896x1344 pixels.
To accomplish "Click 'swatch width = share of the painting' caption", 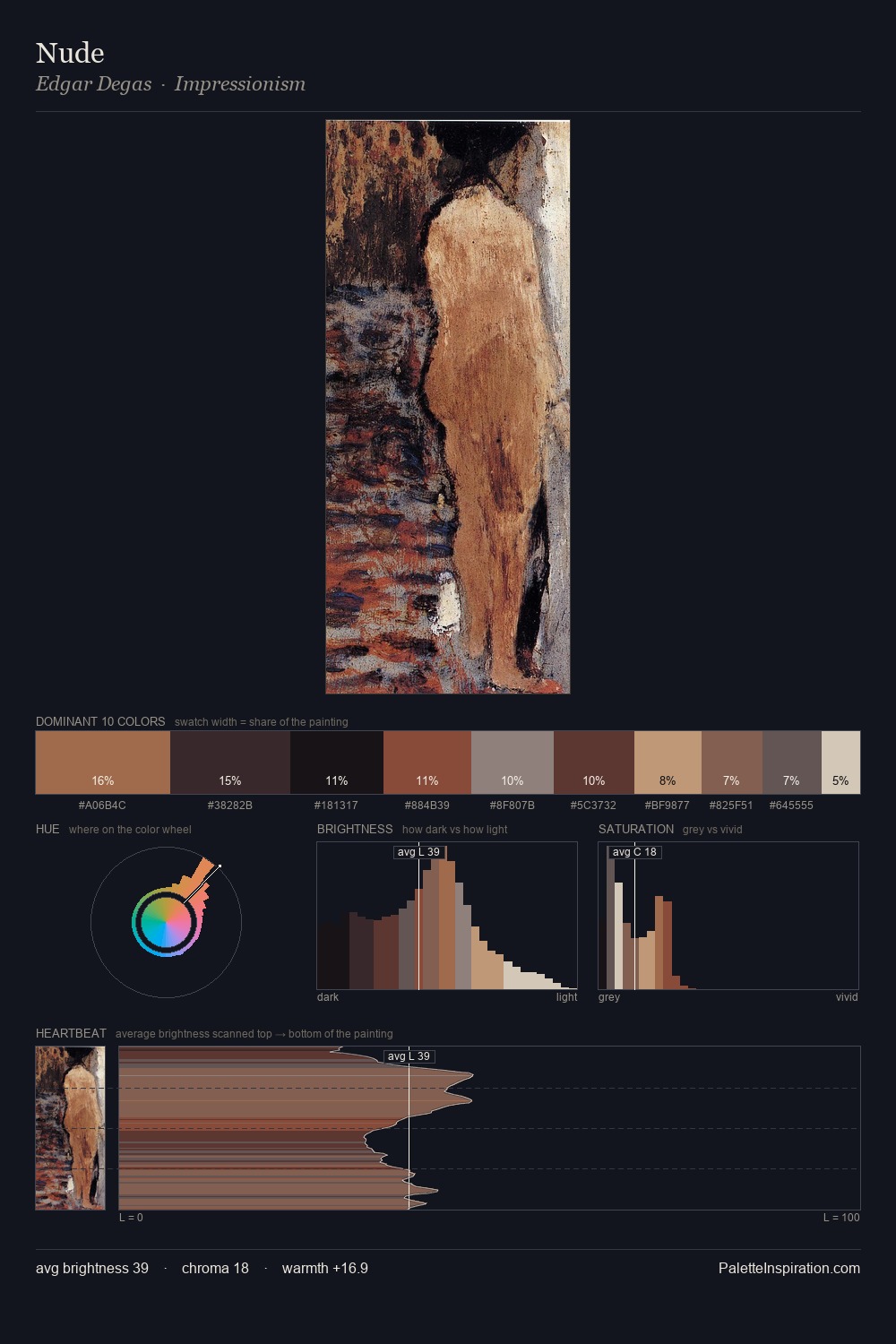I will point(262,722).
